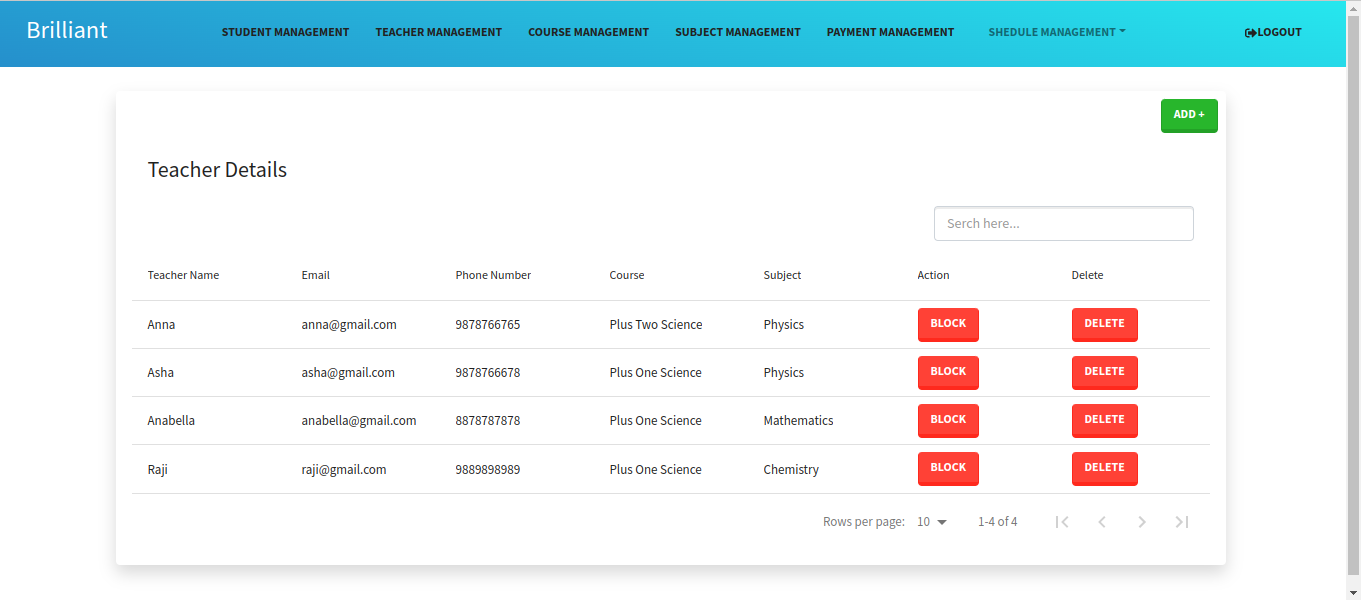Delete teacher Anabella
Image resolution: width=1361 pixels, height=600 pixels.
pos(1105,420)
